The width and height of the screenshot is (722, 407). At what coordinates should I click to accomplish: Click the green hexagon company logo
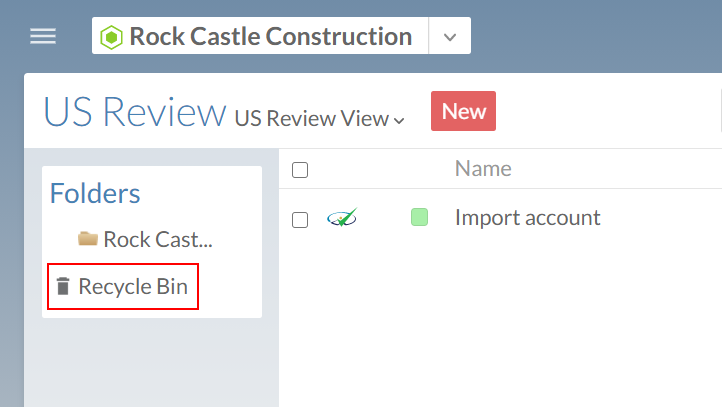pos(111,38)
